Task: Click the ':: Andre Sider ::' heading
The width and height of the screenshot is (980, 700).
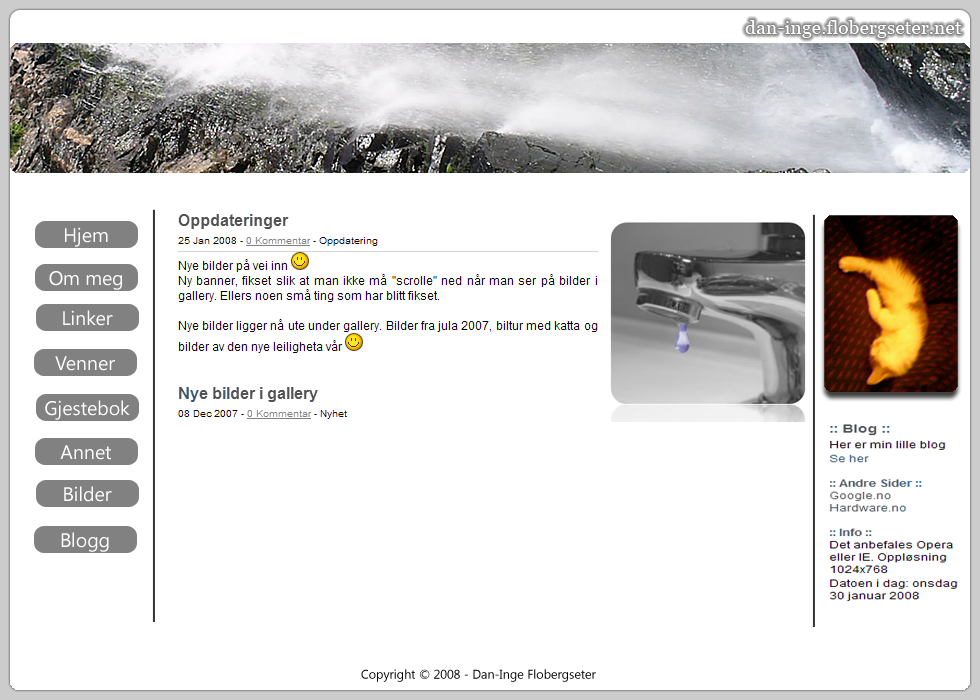Action: click(x=875, y=483)
